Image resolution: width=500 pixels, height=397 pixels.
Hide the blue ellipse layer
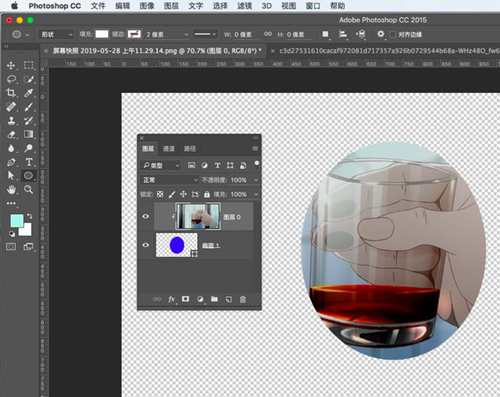[146, 245]
